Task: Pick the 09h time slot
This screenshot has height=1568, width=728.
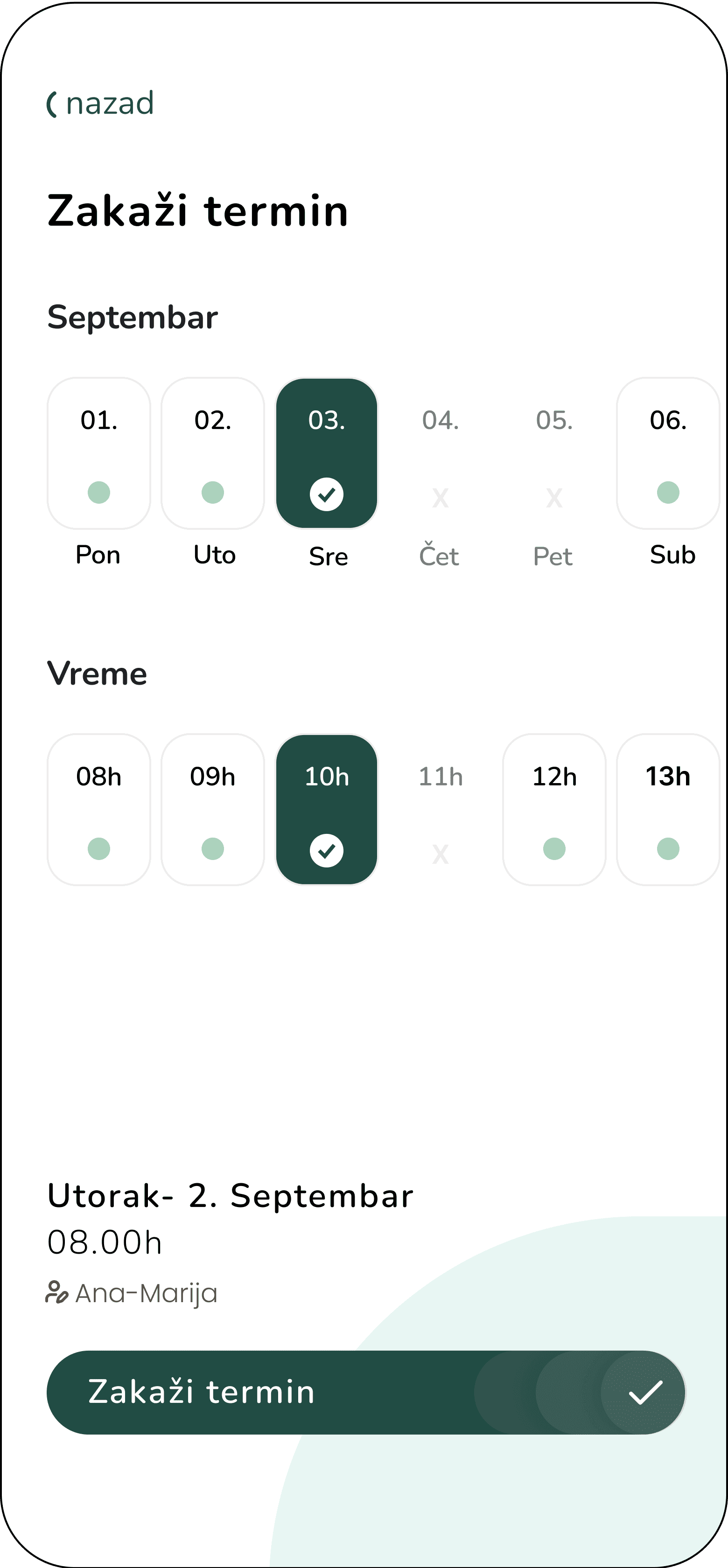Action: tap(213, 809)
